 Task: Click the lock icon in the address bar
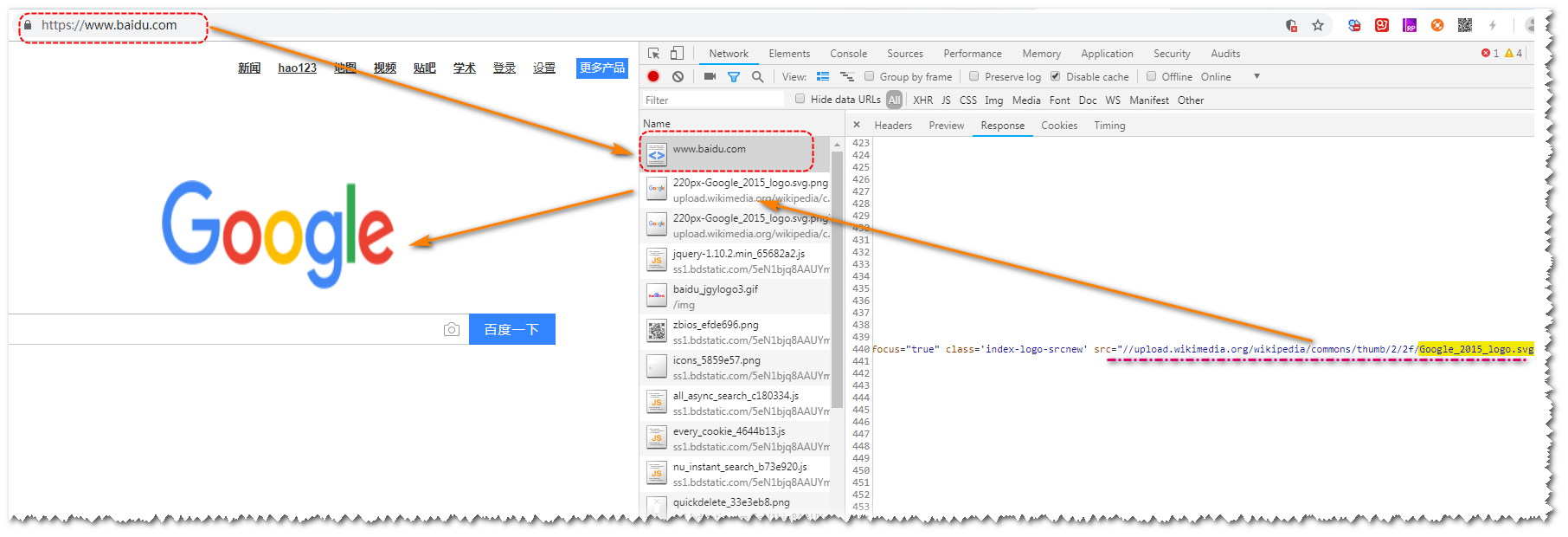point(28,25)
